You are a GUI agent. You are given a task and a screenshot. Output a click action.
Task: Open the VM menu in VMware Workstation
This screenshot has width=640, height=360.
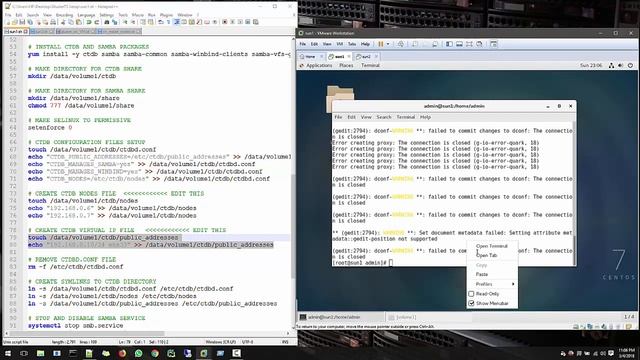(x=340, y=44)
